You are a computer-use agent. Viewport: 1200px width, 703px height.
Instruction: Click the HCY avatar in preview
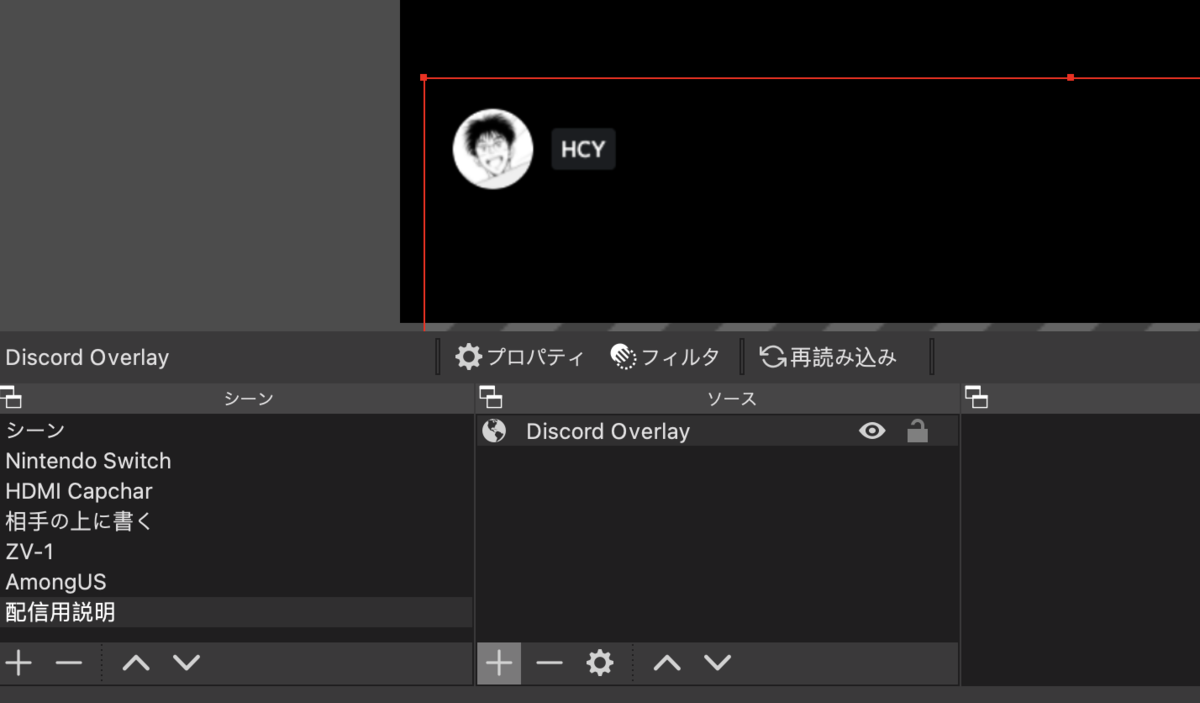click(493, 149)
